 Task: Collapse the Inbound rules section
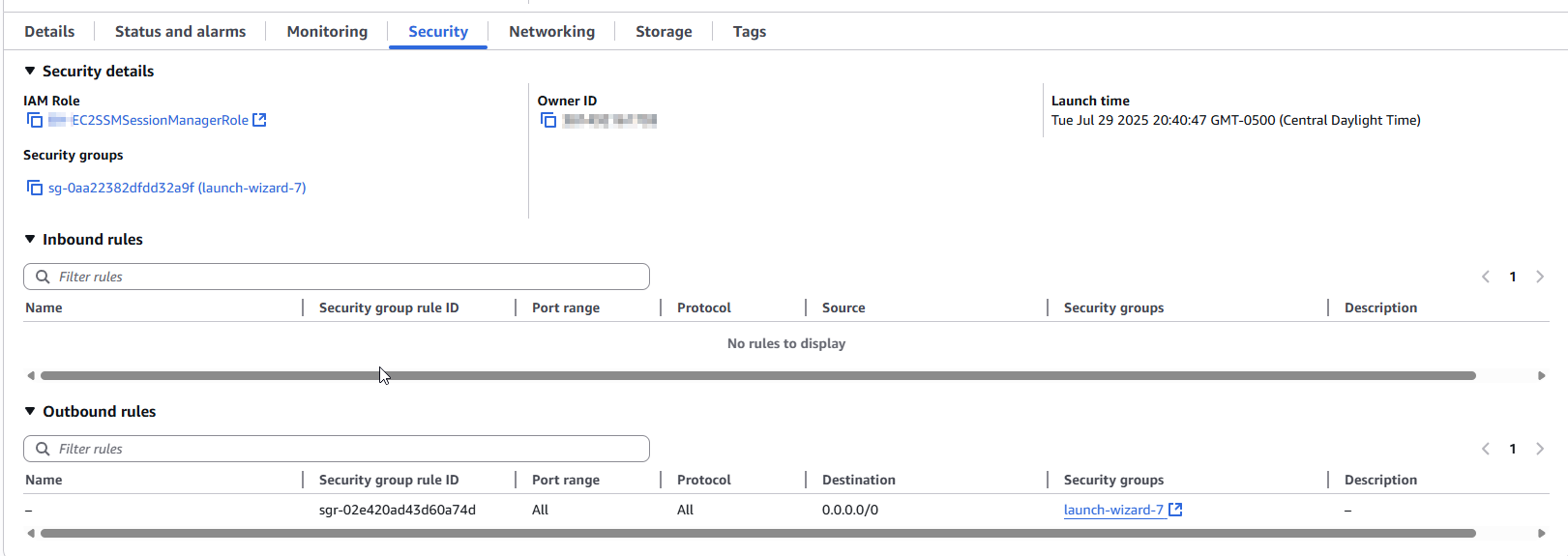tap(30, 239)
